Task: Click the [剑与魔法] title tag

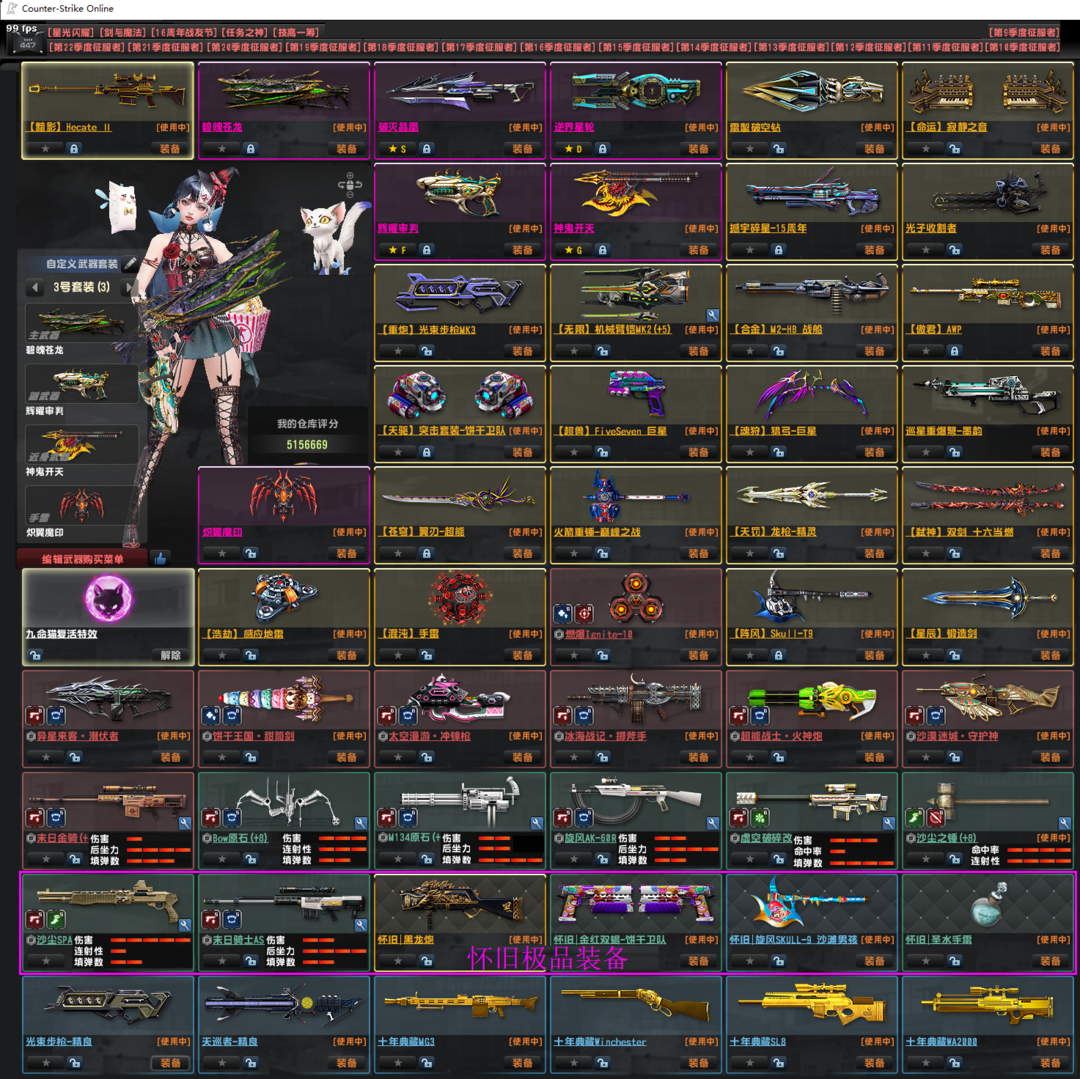Action: click(x=123, y=32)
